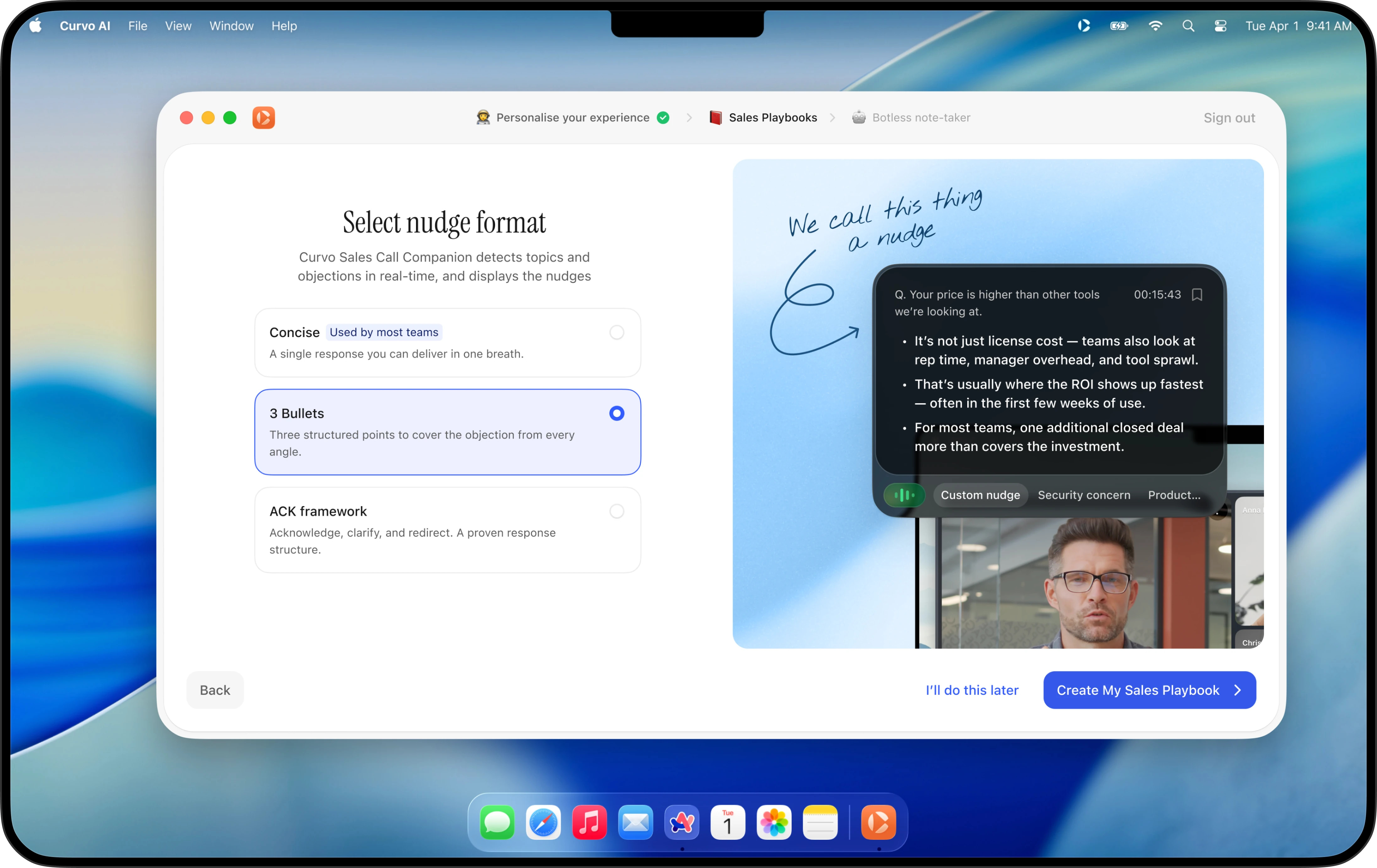
Task: Open Messages from the Dock
Action: click(497, 823)
